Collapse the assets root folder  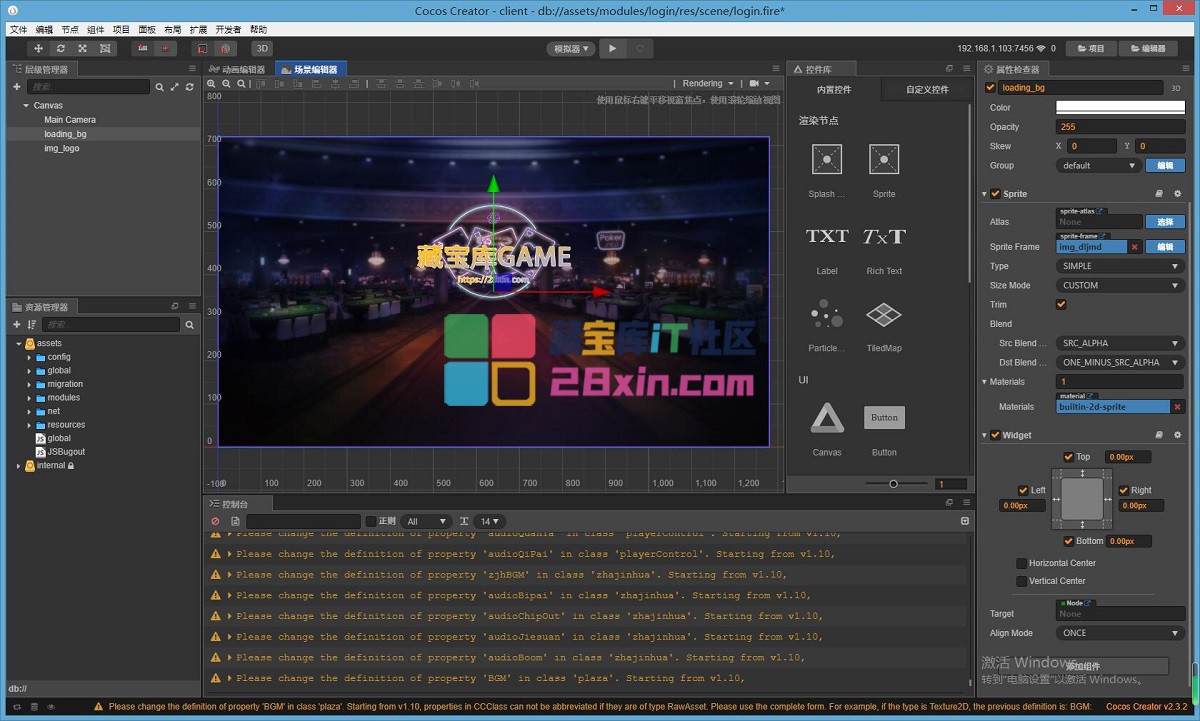tap(17, 343)
